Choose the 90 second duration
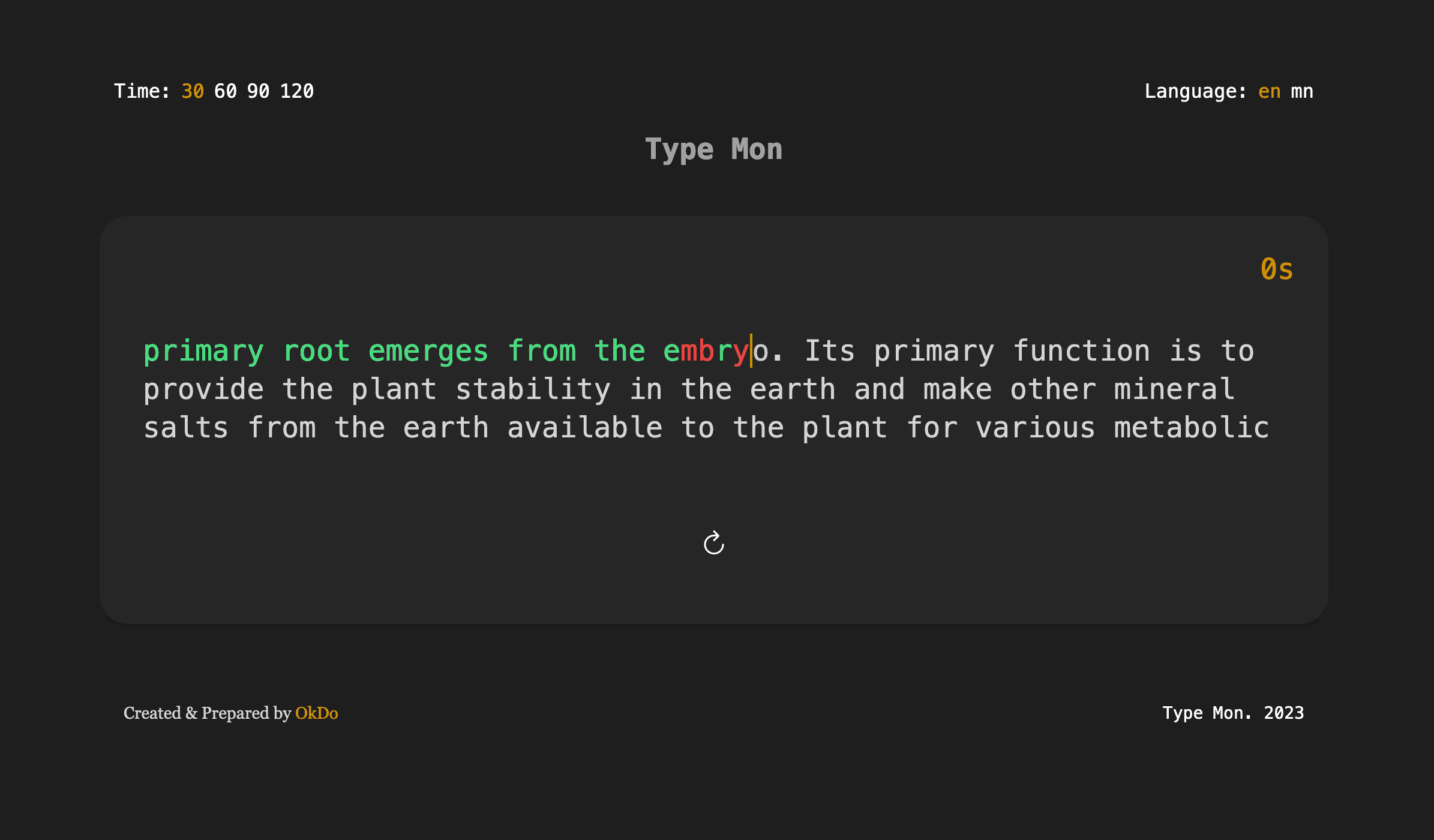This screenshot has width=1434, height=840. coord(258,91)
